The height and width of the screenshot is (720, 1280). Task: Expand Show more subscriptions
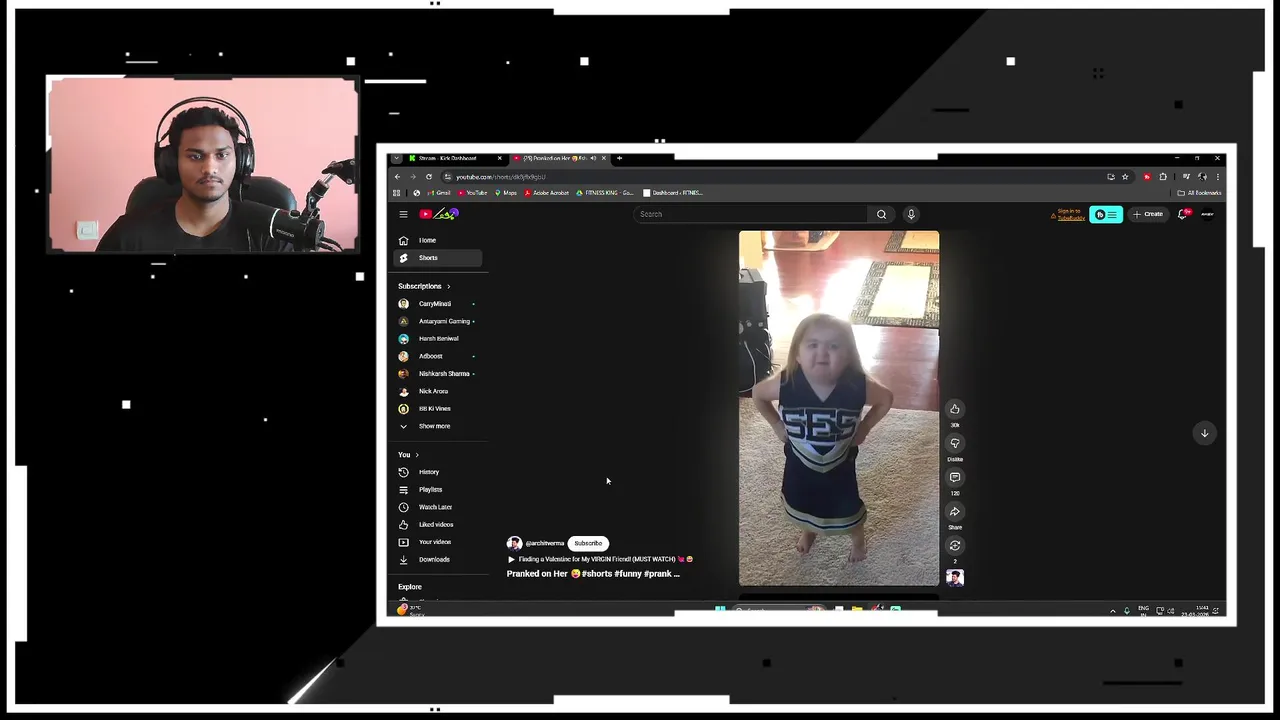[x=438, y=426]
